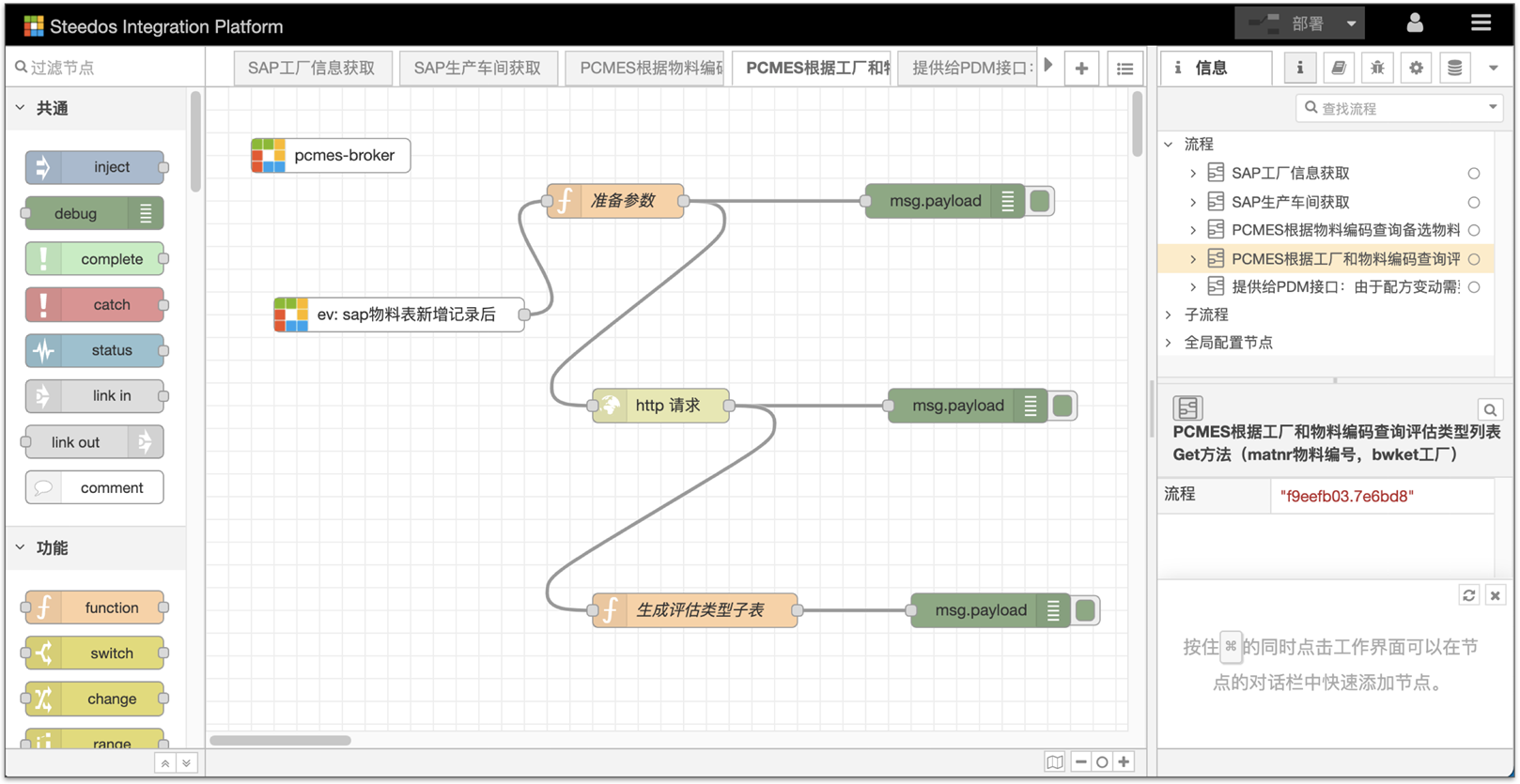This screenshot has height=784, width=1520.
Task: Open the hamburger main menu
Action: click(1481, 23)
